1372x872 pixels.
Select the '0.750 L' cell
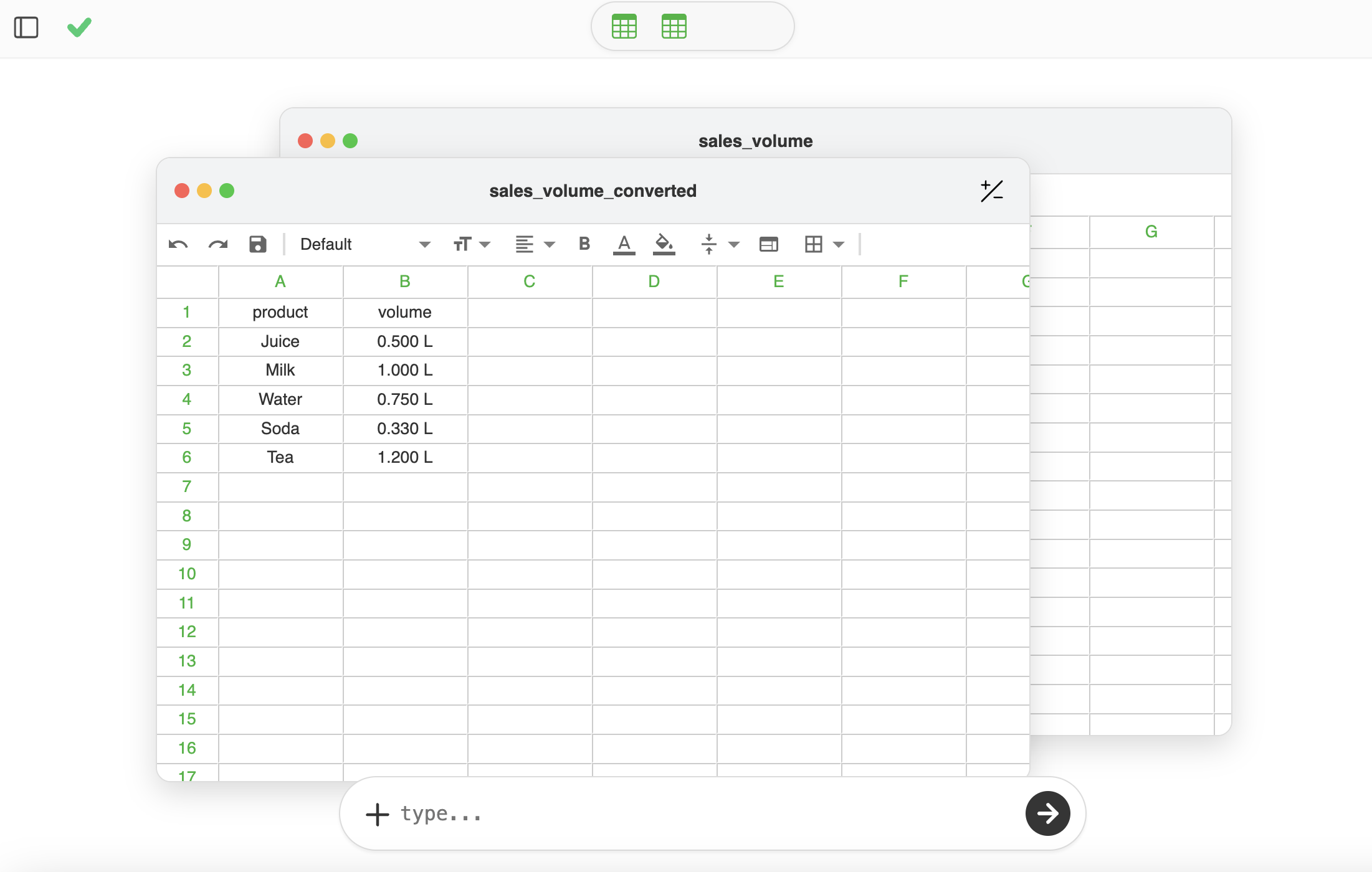click(x=405, y=399)
